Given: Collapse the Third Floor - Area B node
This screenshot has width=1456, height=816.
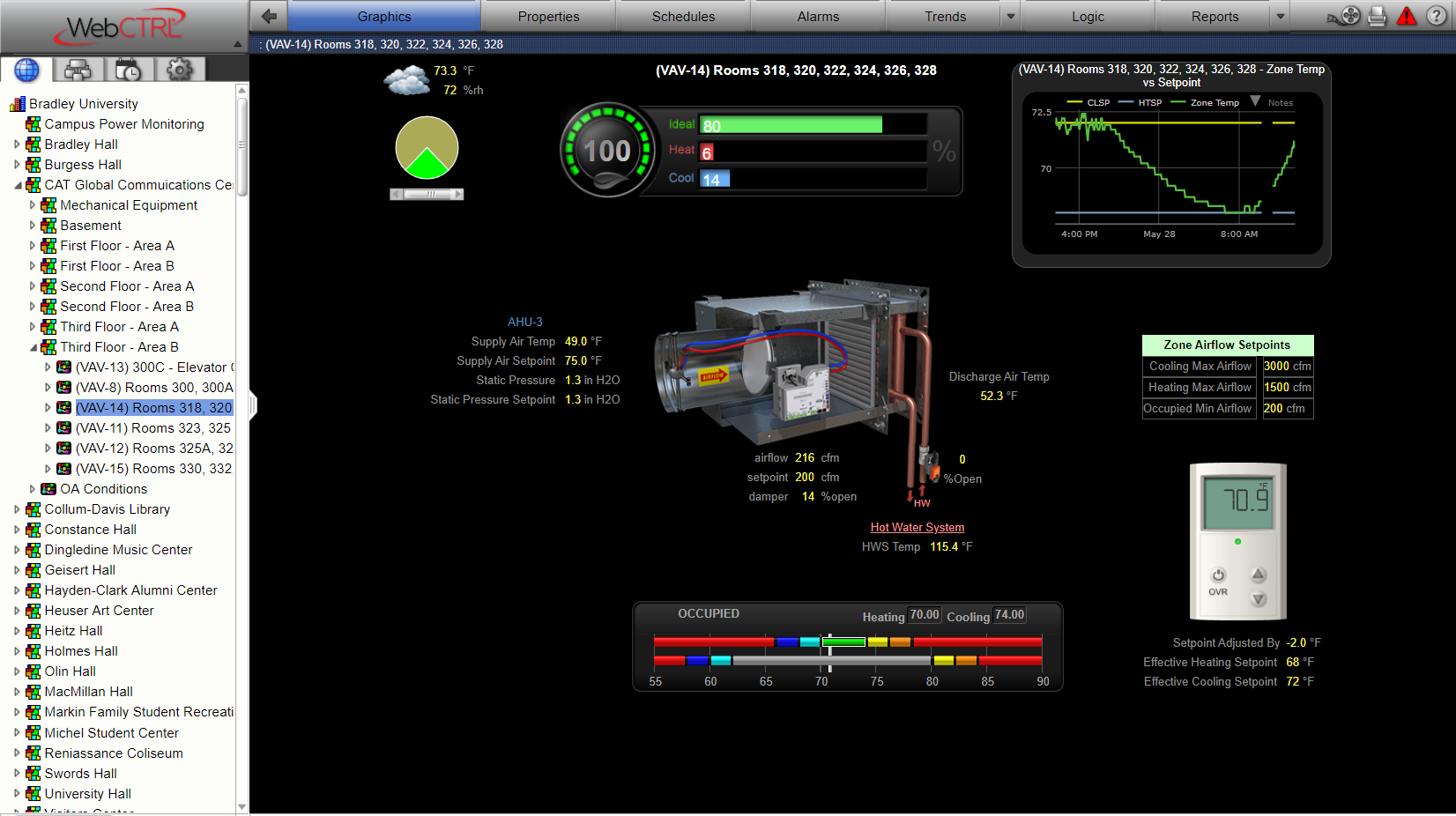Looking at the screenshot, I should [x=33, y=347].
